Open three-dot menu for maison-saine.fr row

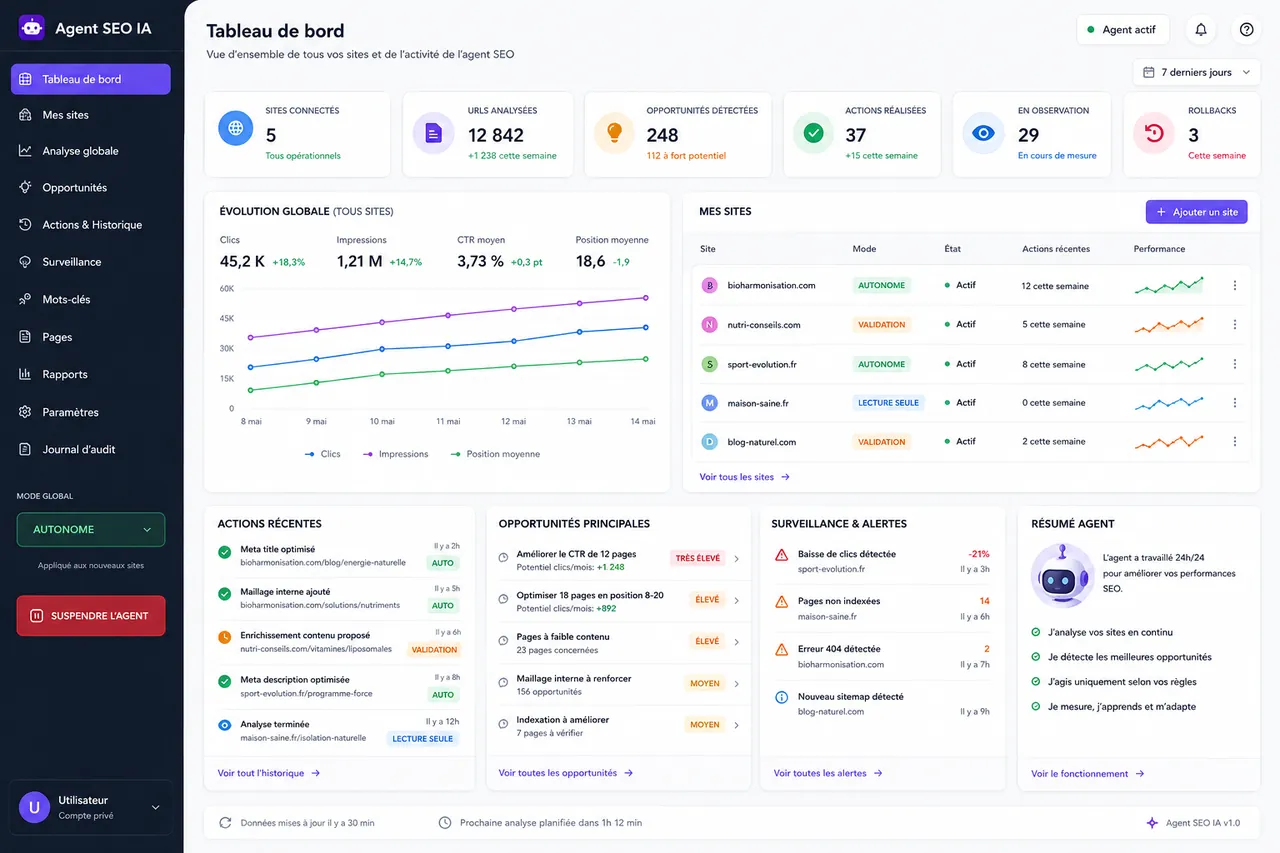1235,402
